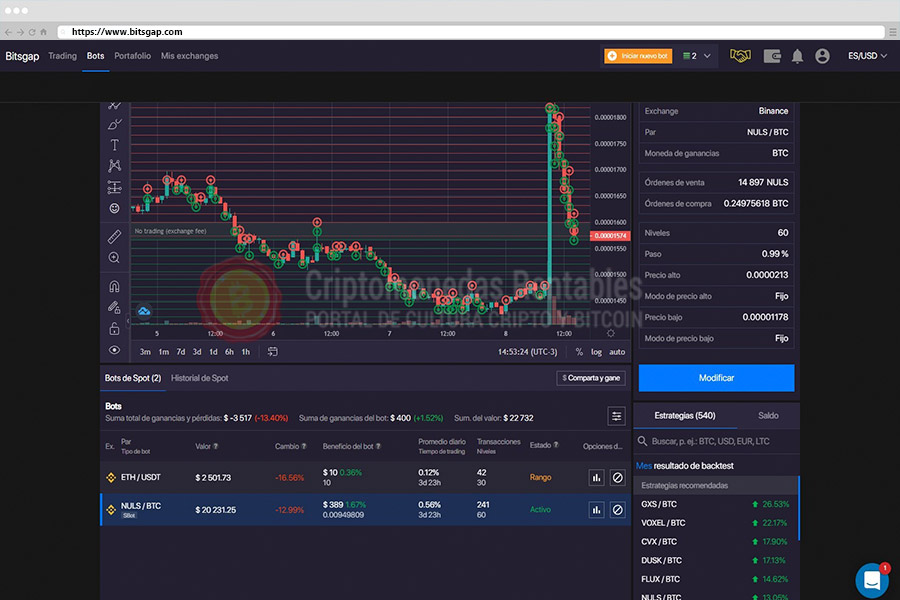Lock all drawing tools
The width and height of the screenshot is (900, 600).
[x=115, y=328]
